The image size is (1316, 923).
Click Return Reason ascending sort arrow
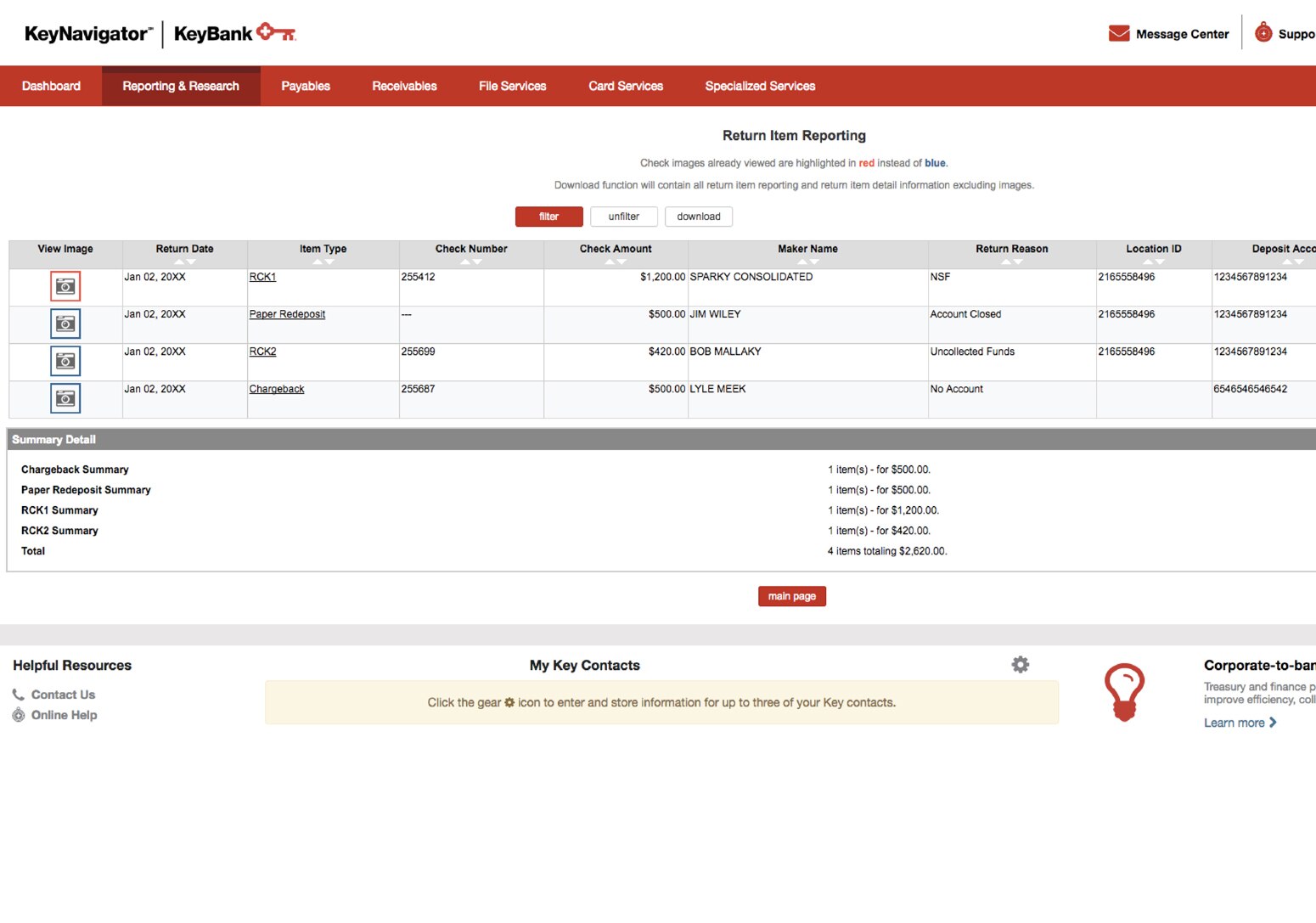click(1007, 262)
